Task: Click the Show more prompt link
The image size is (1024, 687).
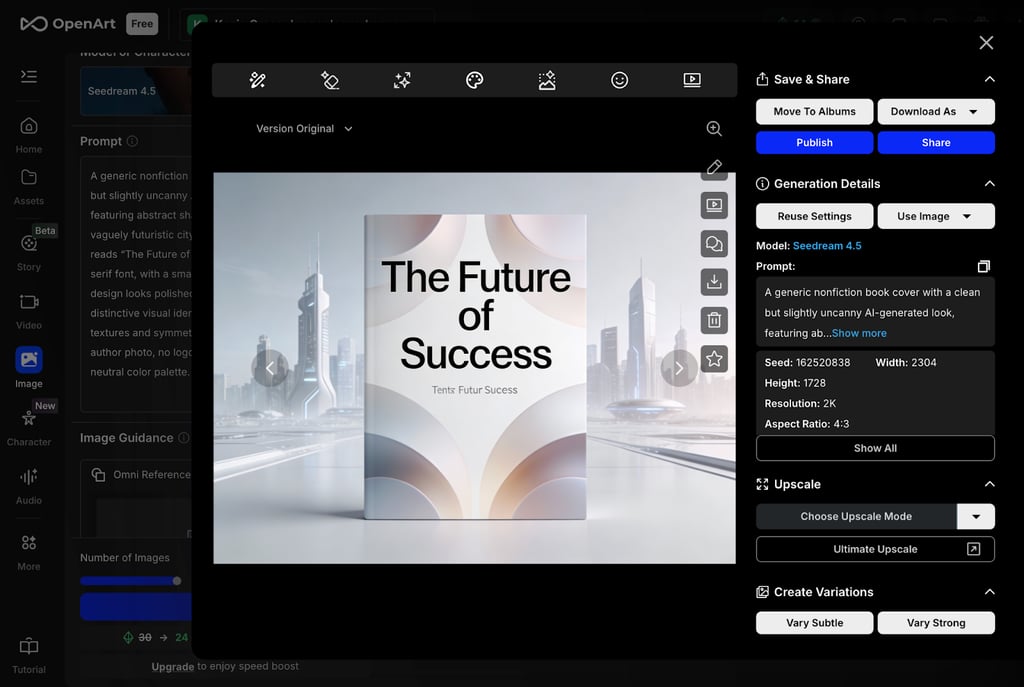Action: (x=859, y=333)
